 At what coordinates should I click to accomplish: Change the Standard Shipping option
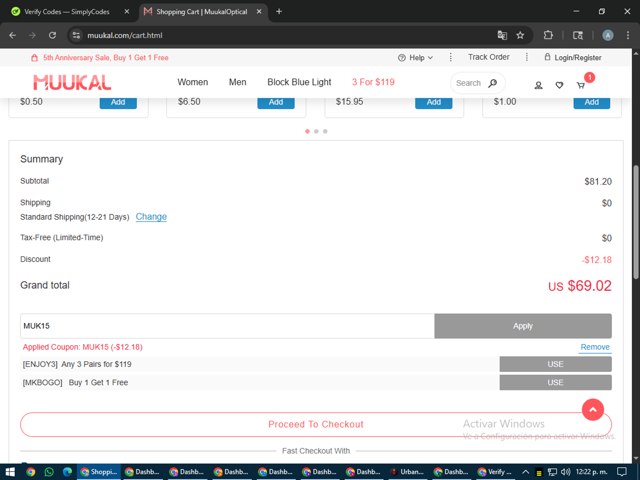click(151, 217)
